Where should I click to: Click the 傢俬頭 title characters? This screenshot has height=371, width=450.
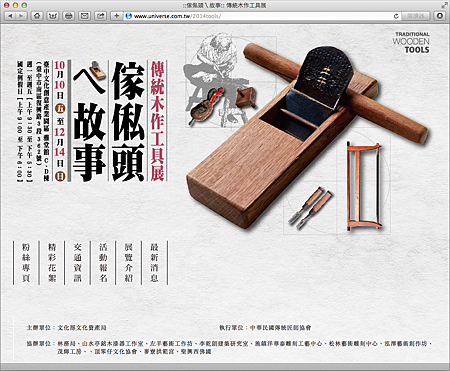click(x=128, y=121)
